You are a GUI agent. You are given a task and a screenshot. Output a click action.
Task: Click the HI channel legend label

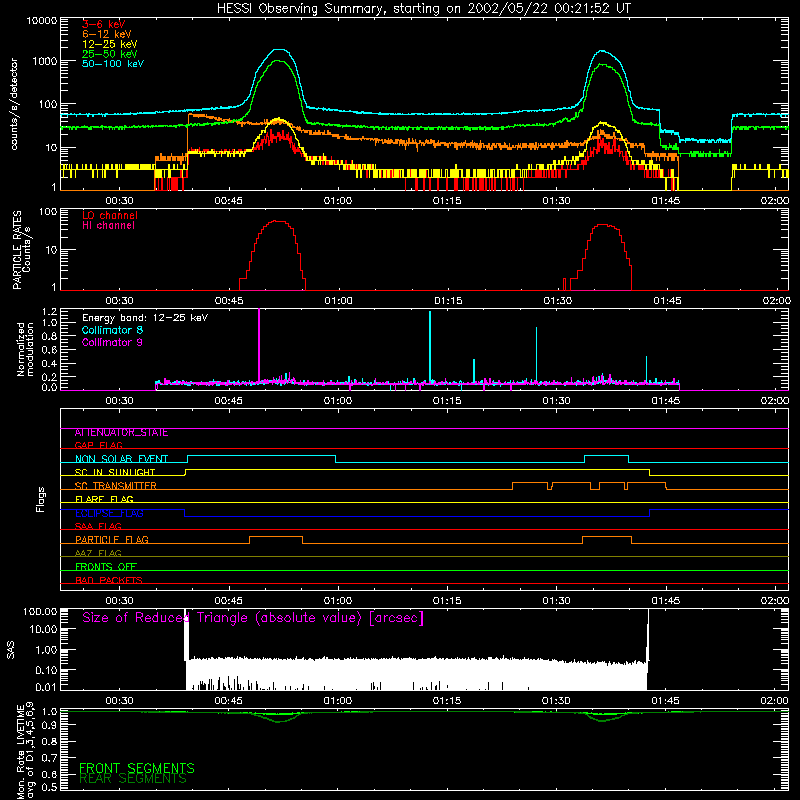point(108,225)
